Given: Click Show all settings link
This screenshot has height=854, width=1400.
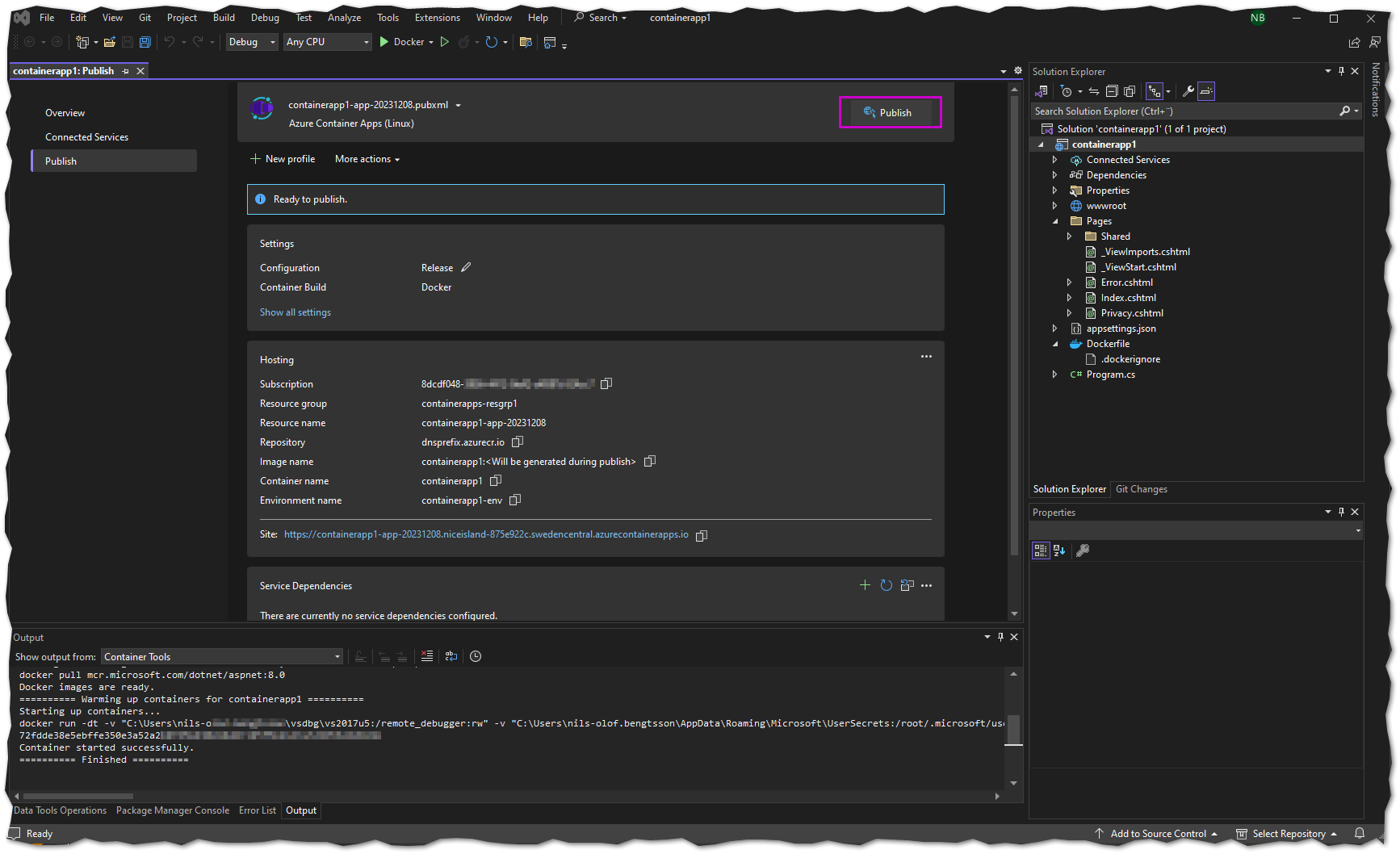Looking at the screenshot, I should click(296, 312).
